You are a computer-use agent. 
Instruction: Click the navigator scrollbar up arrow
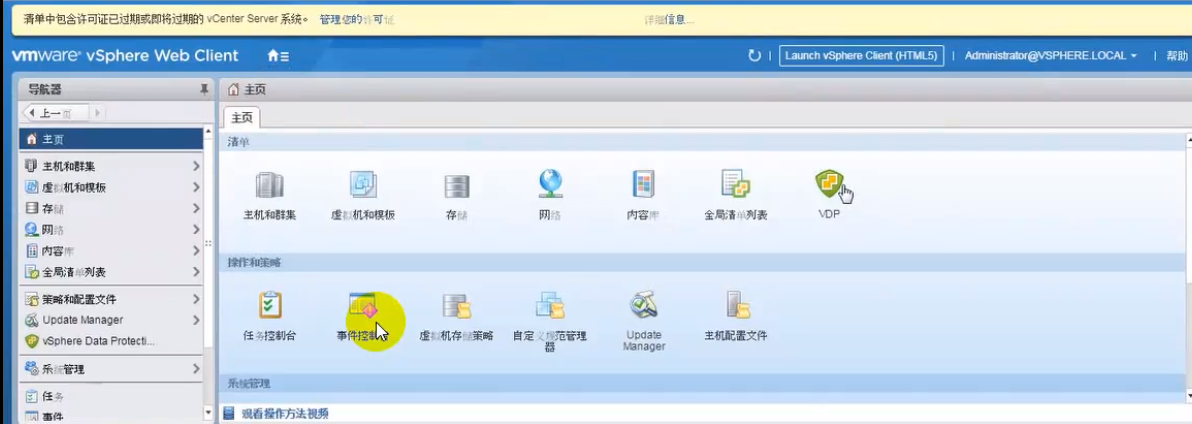point(209,132)
